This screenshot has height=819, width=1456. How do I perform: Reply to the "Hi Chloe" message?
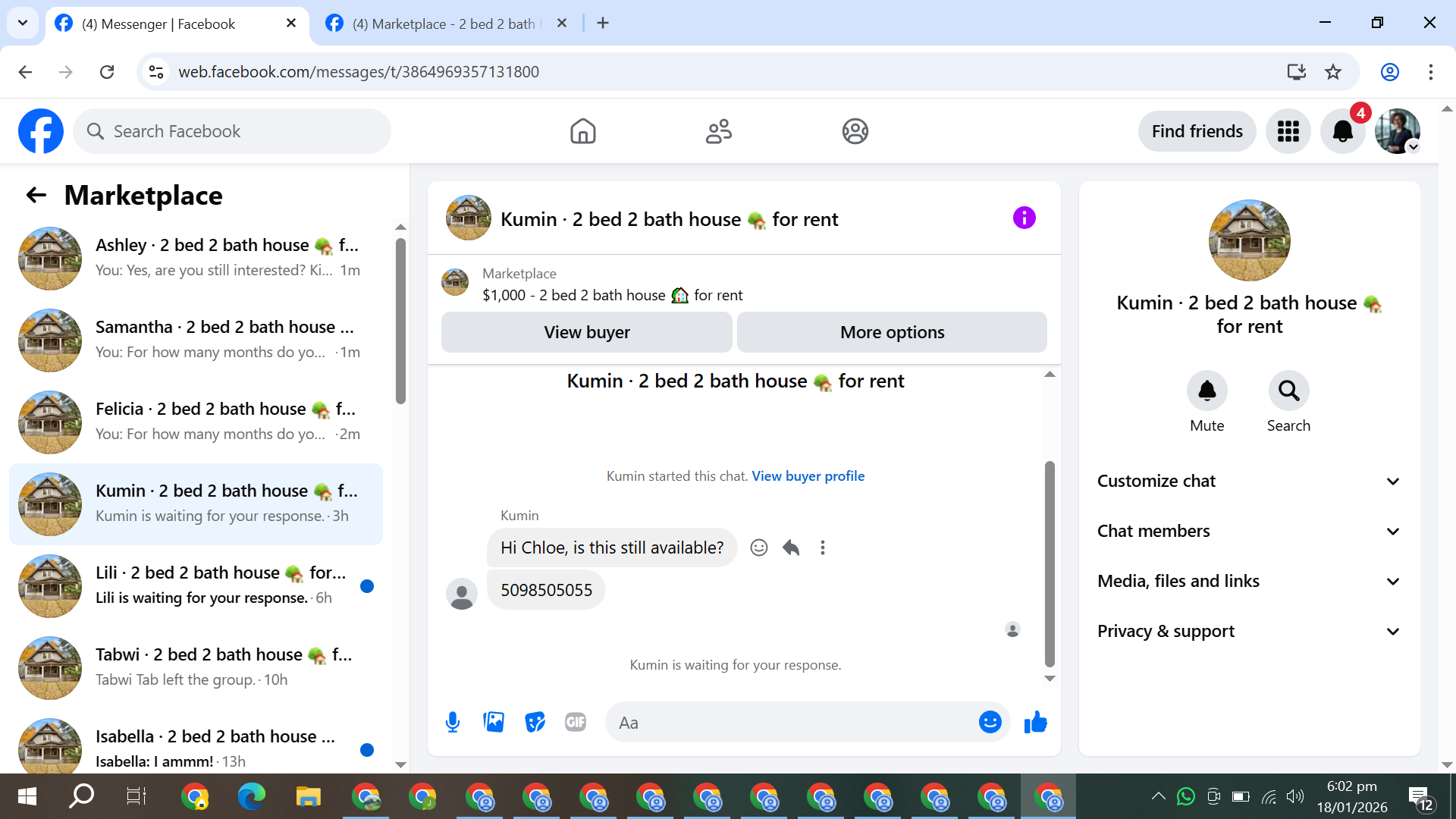click(x=791, y=548)
